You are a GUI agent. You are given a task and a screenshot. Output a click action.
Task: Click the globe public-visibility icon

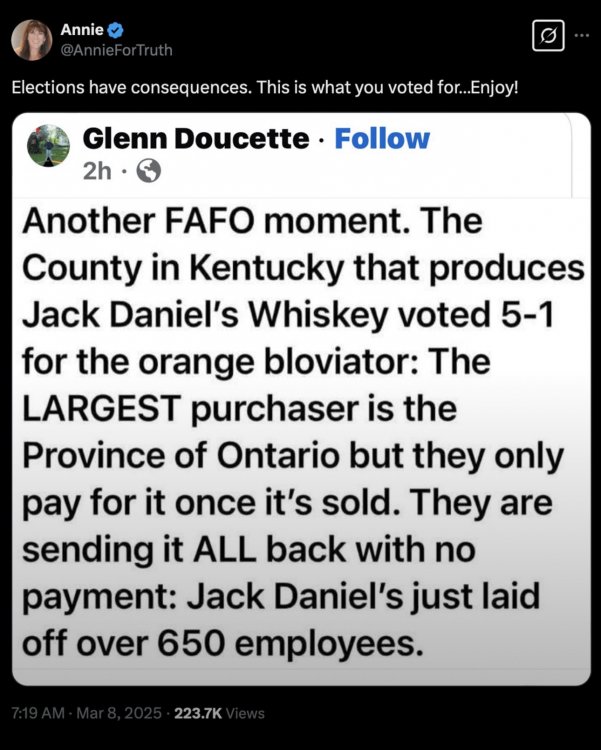click(149, 172)
